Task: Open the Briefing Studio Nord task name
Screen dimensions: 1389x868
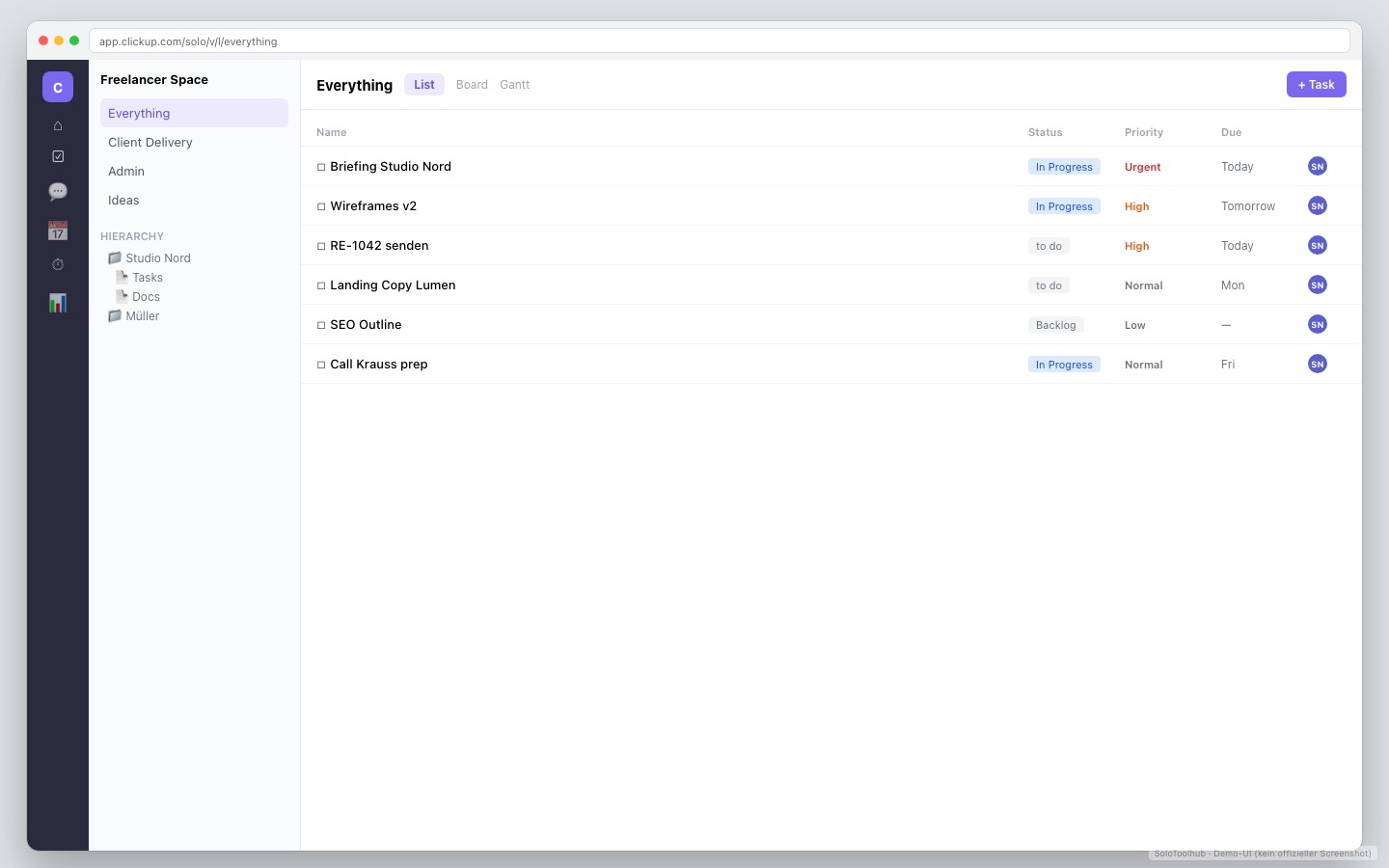Action: click(x=391, y=166)
